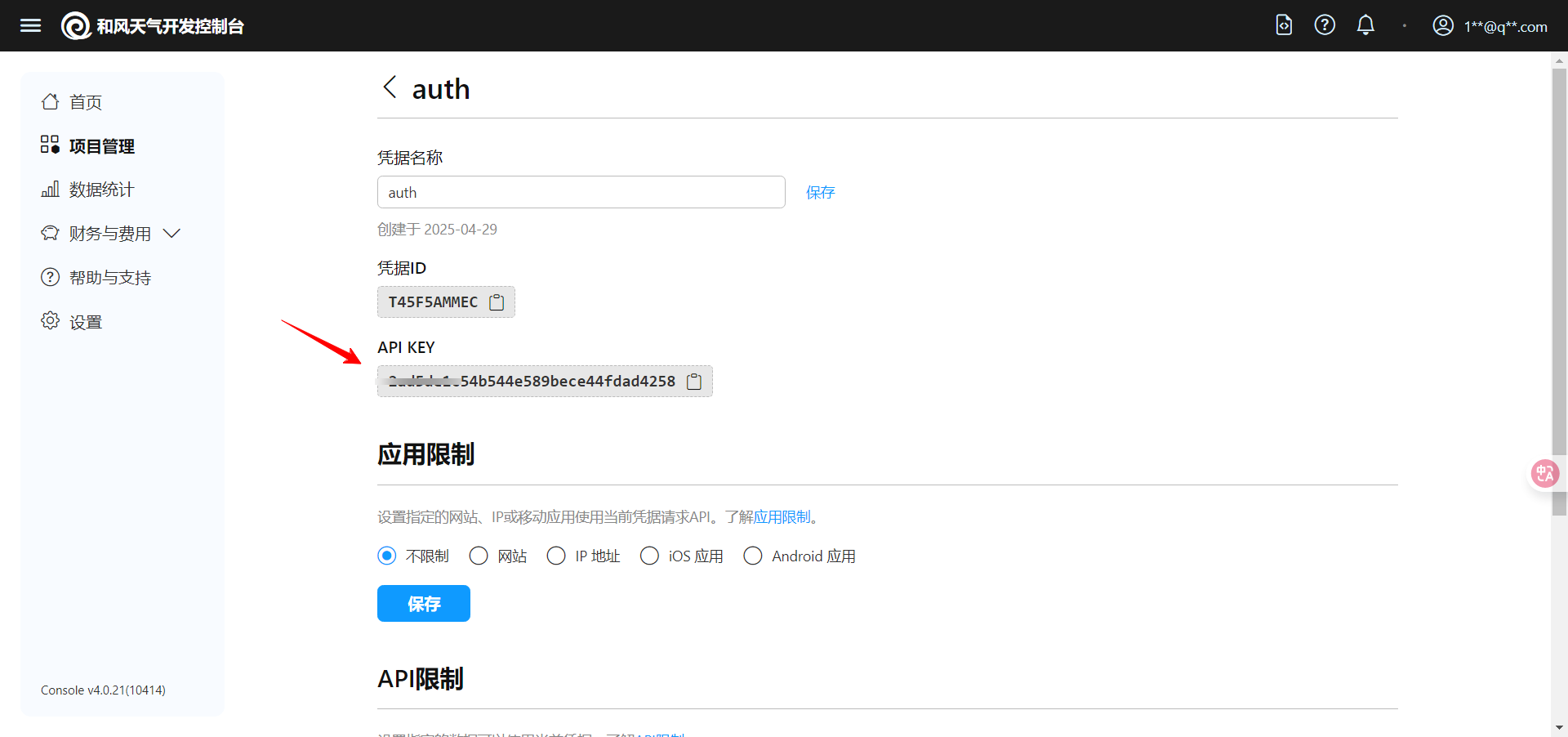The height and width of the screenshot is (737, 1568).
Task: Open the notifications bell
Action: 1365,25
